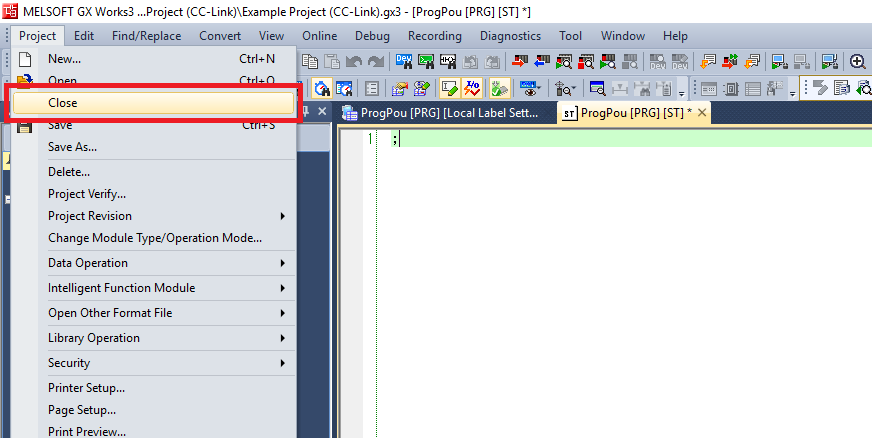Click the Copy icon in toolbar
872x438 pixels.
(x=310, y=62)
